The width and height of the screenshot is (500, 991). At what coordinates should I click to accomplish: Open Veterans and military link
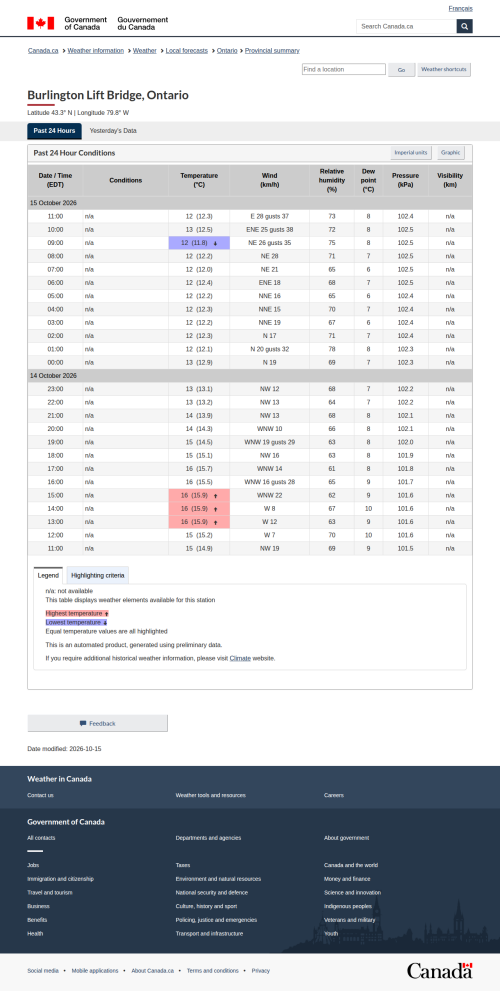[x=350, y=920]
